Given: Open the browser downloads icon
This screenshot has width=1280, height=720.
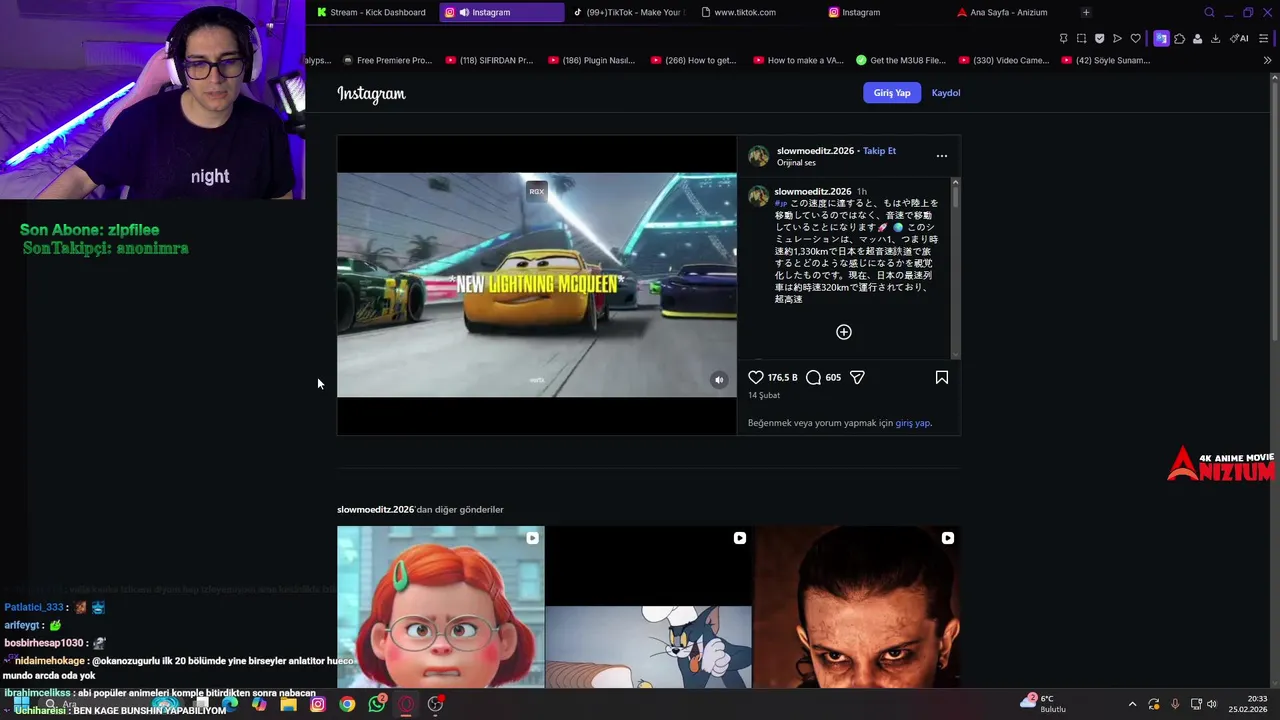Looking at the screenshot, I should (x=1215, y=38).
